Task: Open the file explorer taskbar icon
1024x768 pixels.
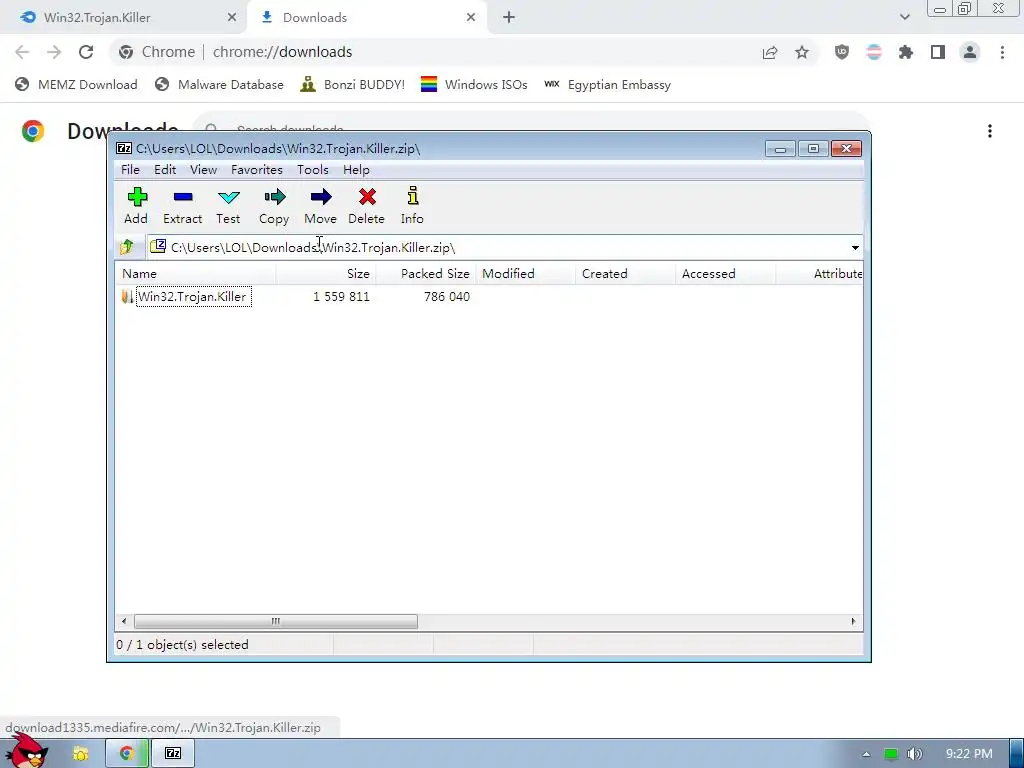Action: tap(80, 754)
